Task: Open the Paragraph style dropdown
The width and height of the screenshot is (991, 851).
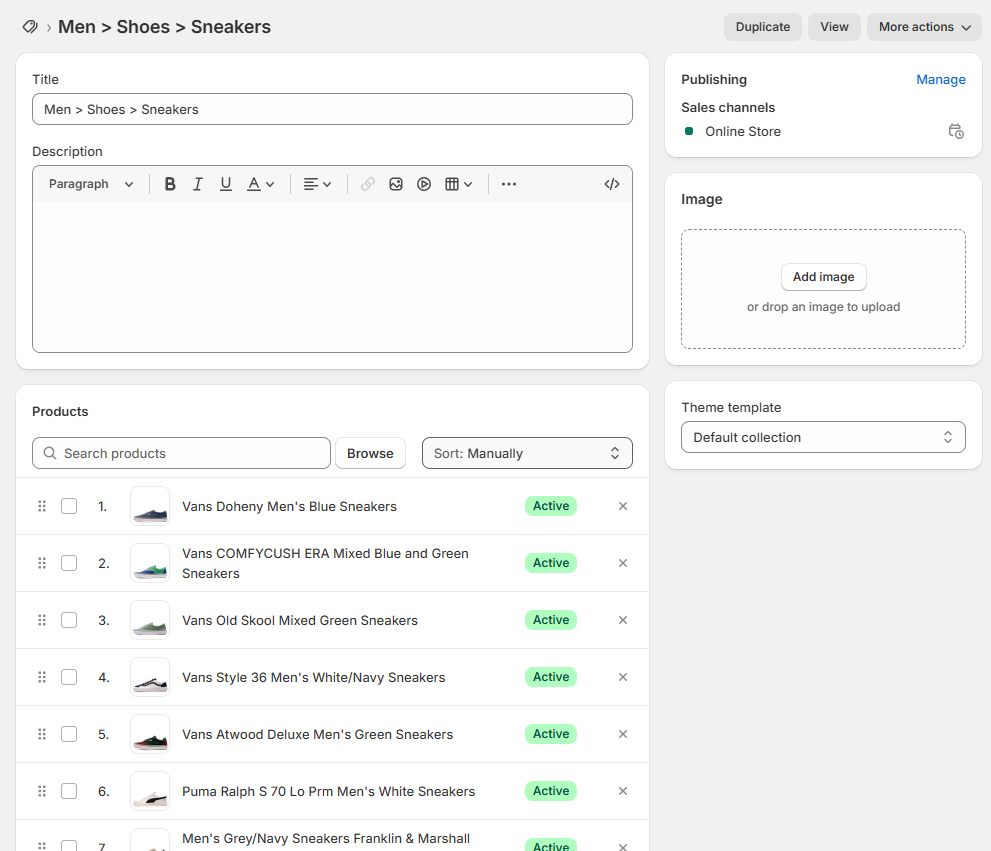Action: click(x=91, y=184)
